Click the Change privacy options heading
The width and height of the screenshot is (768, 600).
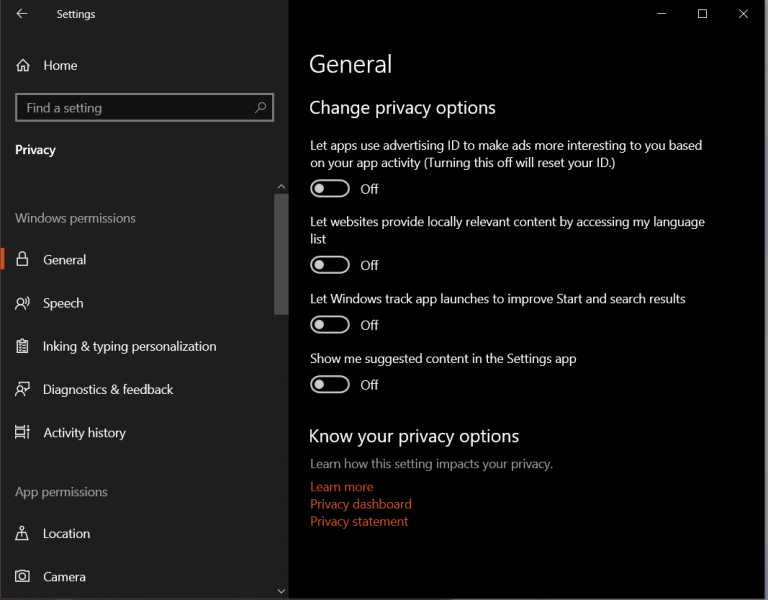(x=402, y=108)
